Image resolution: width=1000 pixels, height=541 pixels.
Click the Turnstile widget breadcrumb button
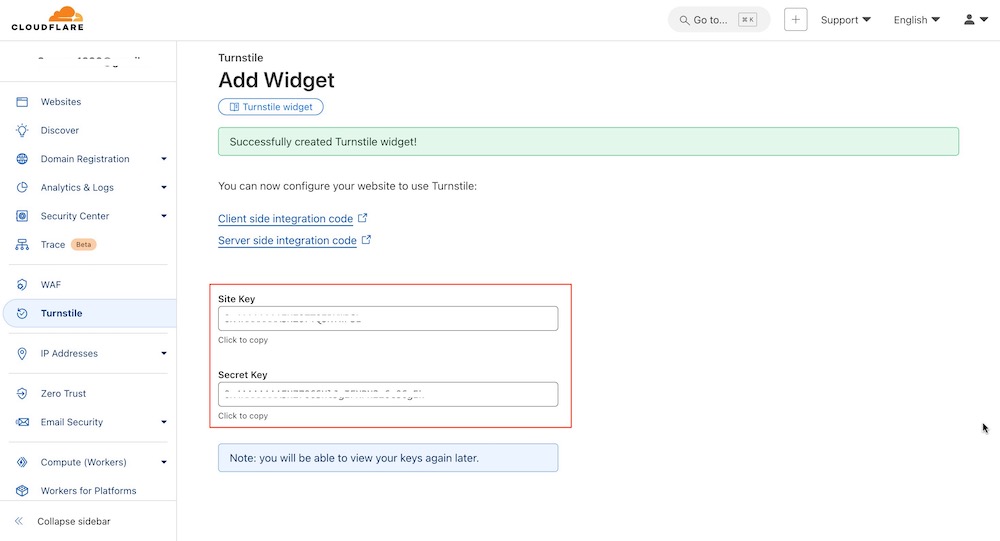click(x=271, y=107)
